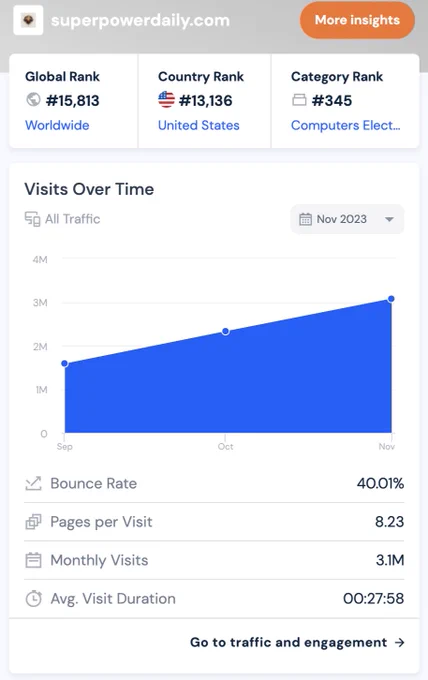Click the Global Rank value #15,813
Viewport: 428px width, 680px height.
coord(73,101)
